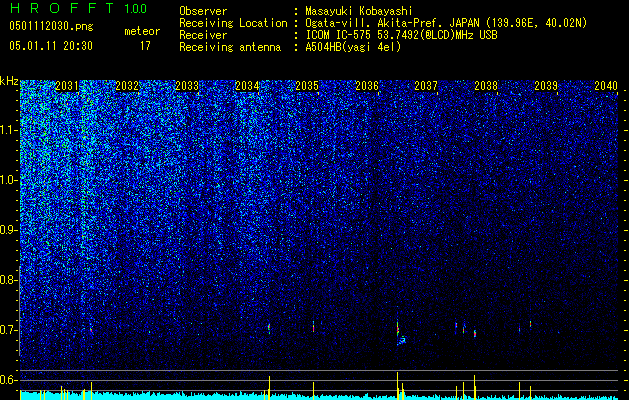629x400 pixels.
Task: Click the Receiving antenna field label
Action: 230,47
